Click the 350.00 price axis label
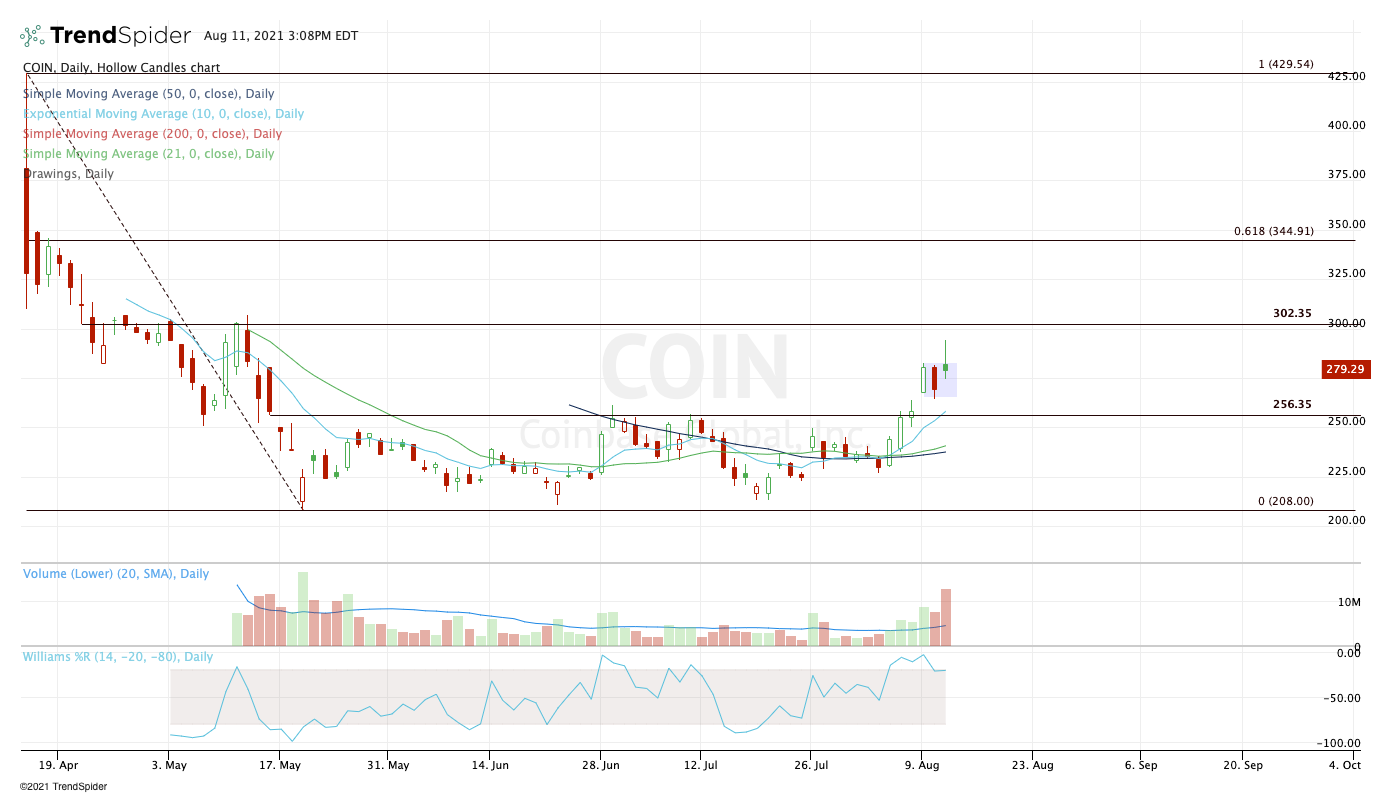Image resolution: width=1391 pixels, height=796 pixels. 1346,224
